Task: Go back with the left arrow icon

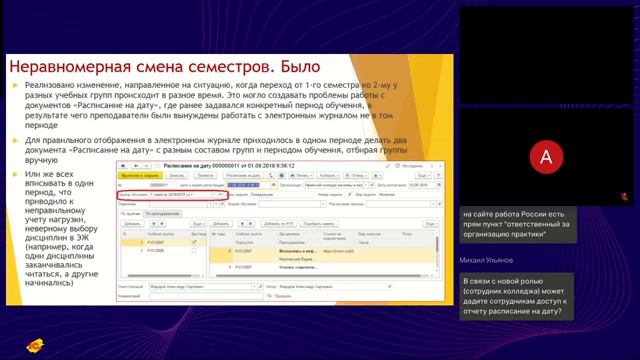Action: [x=136, y=166]
